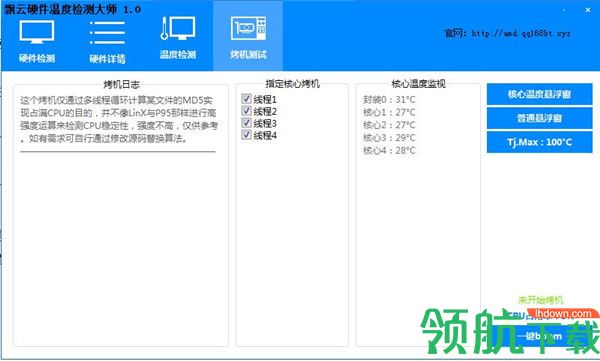Close the application window

(x=588, y=10)
